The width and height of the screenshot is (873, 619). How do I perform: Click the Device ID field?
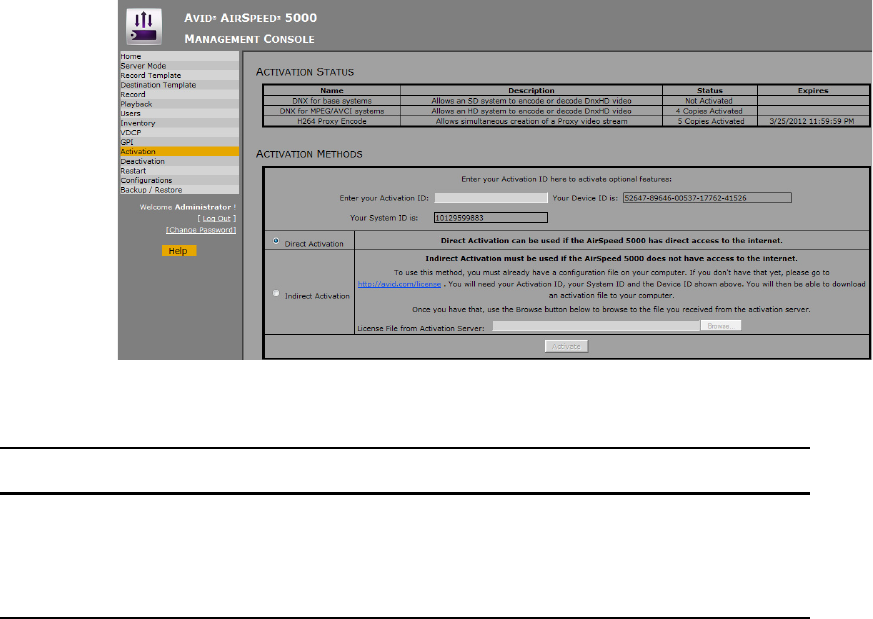coord(707,198)
